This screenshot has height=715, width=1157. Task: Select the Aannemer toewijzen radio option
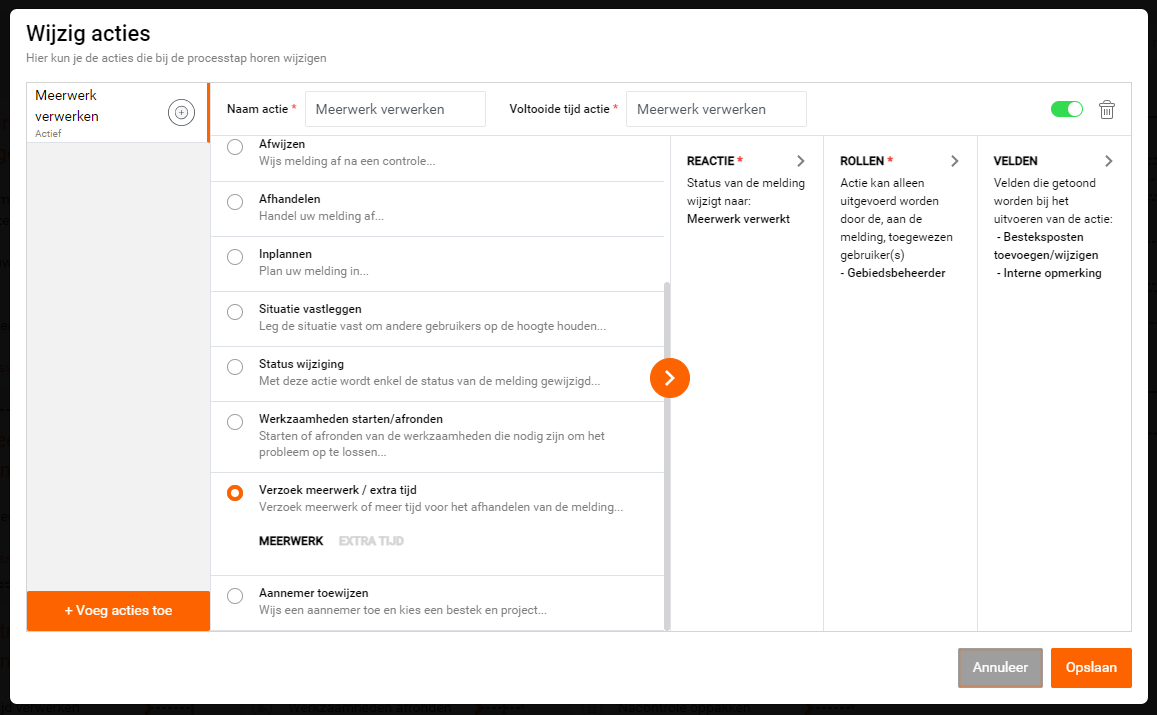click(235, 596)
